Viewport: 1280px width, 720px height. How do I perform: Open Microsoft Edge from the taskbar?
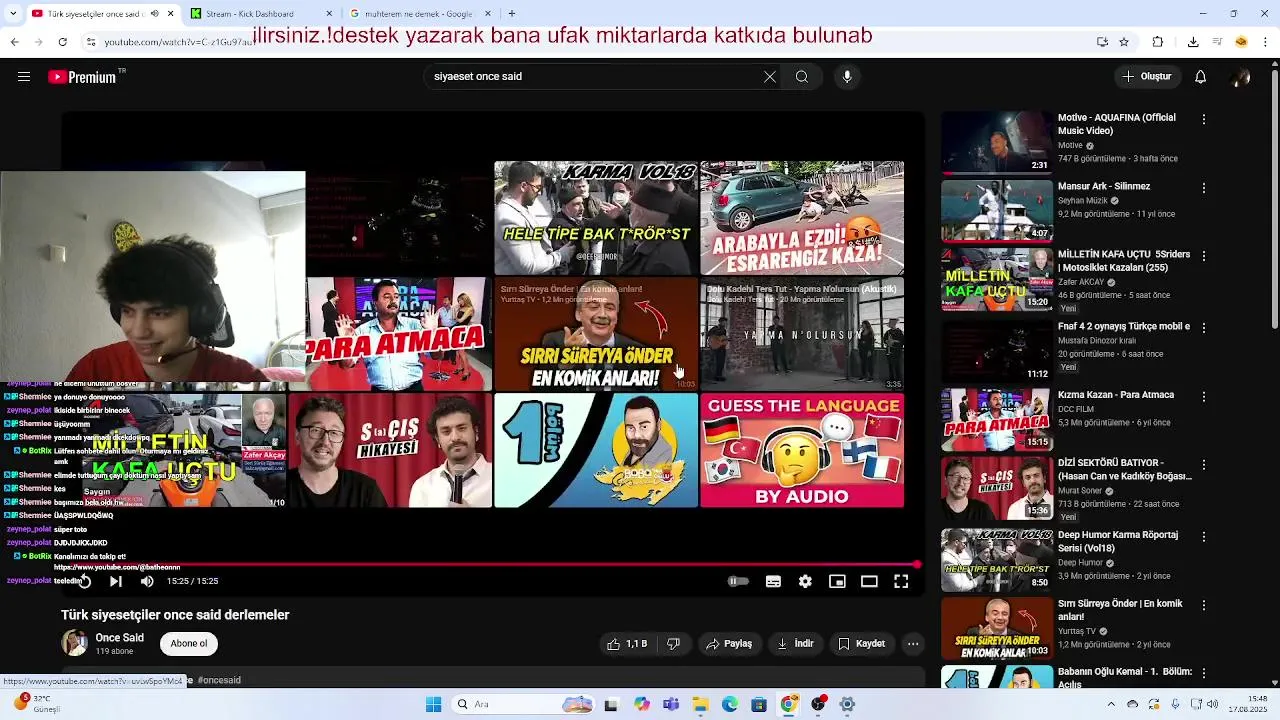tap(730, 704)
